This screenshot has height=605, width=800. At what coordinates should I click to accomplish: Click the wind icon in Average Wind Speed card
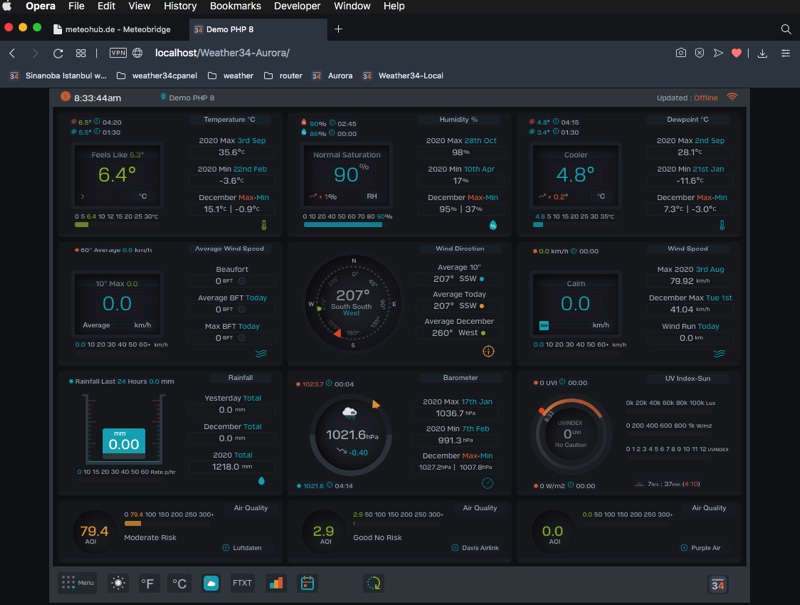261,354
